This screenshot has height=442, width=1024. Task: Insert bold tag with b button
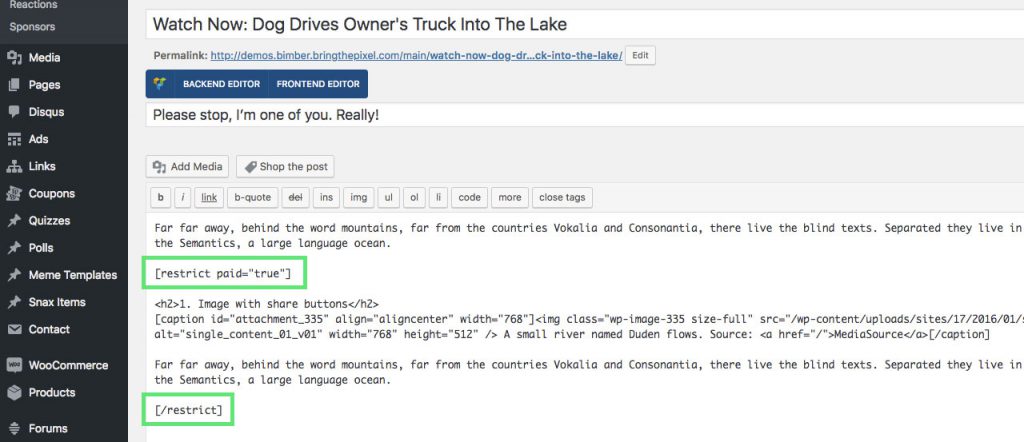click(161, 197)
